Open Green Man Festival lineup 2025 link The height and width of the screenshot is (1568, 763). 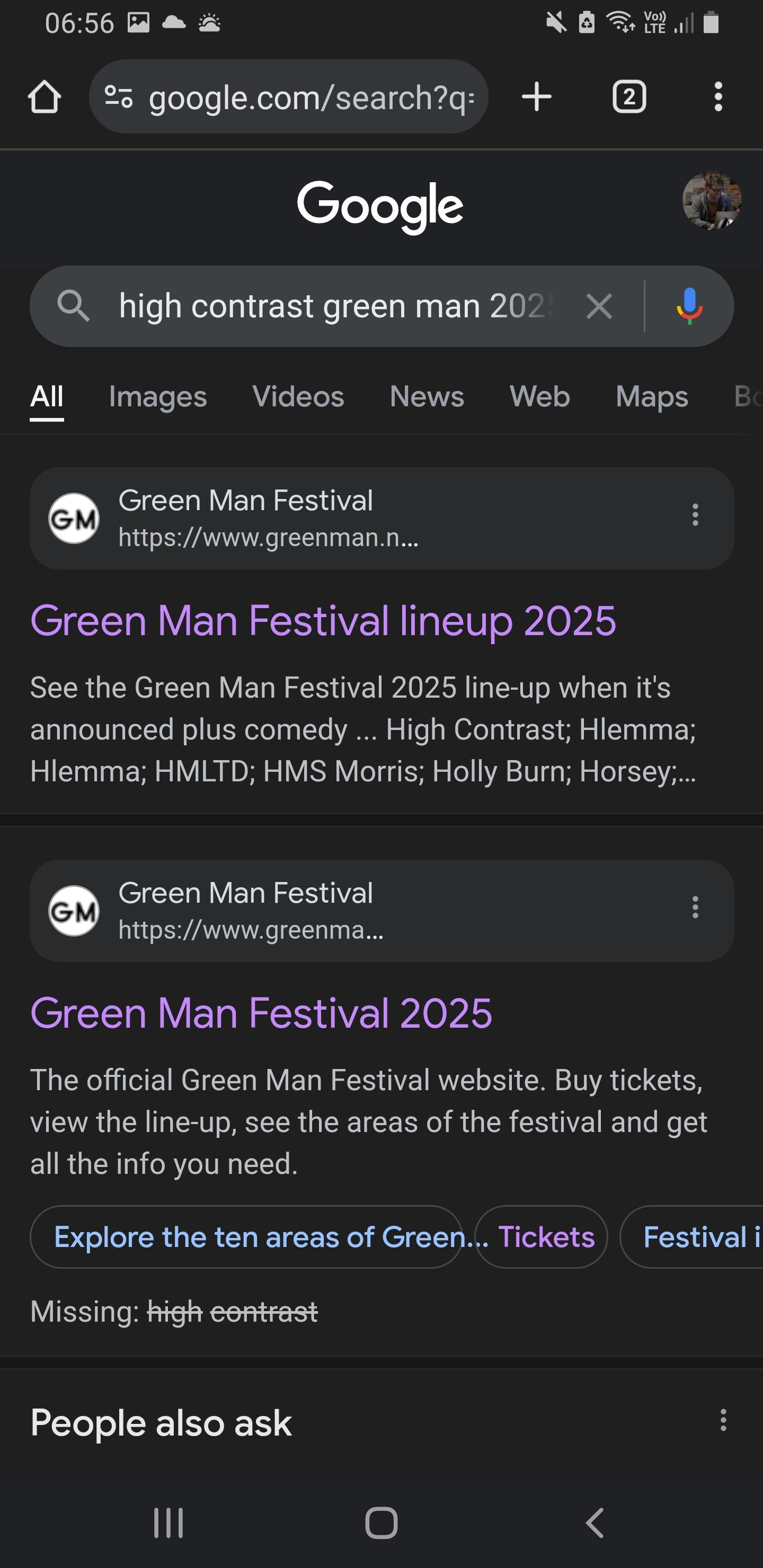(323, 621)
